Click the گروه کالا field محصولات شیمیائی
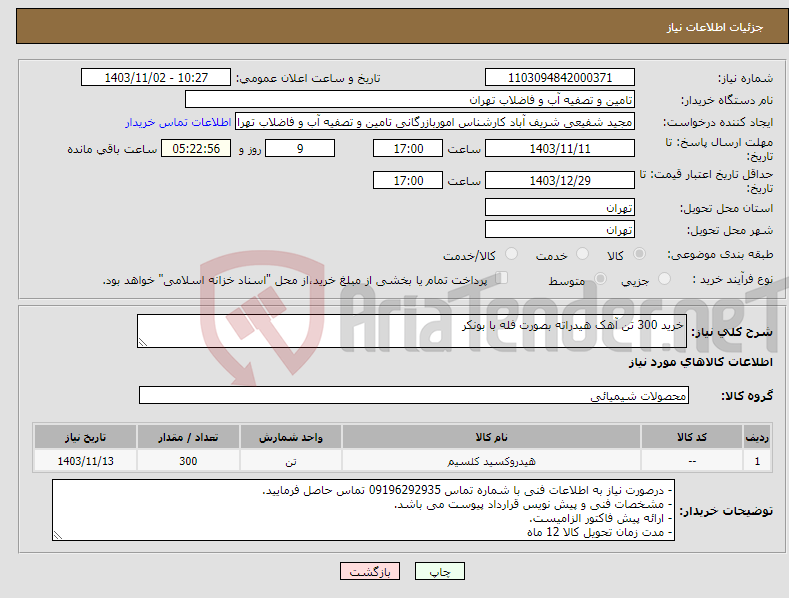Screen dimensions: 789x598 [x=414, y=396]
